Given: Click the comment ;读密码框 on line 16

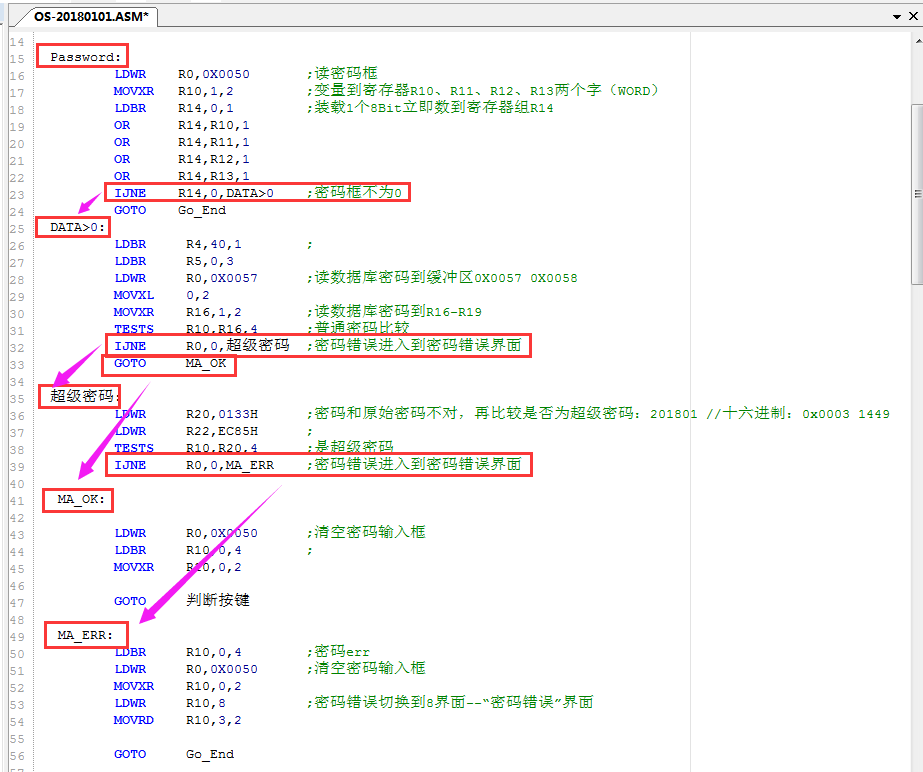Looking at the screenshot, I should coord(342,74).
